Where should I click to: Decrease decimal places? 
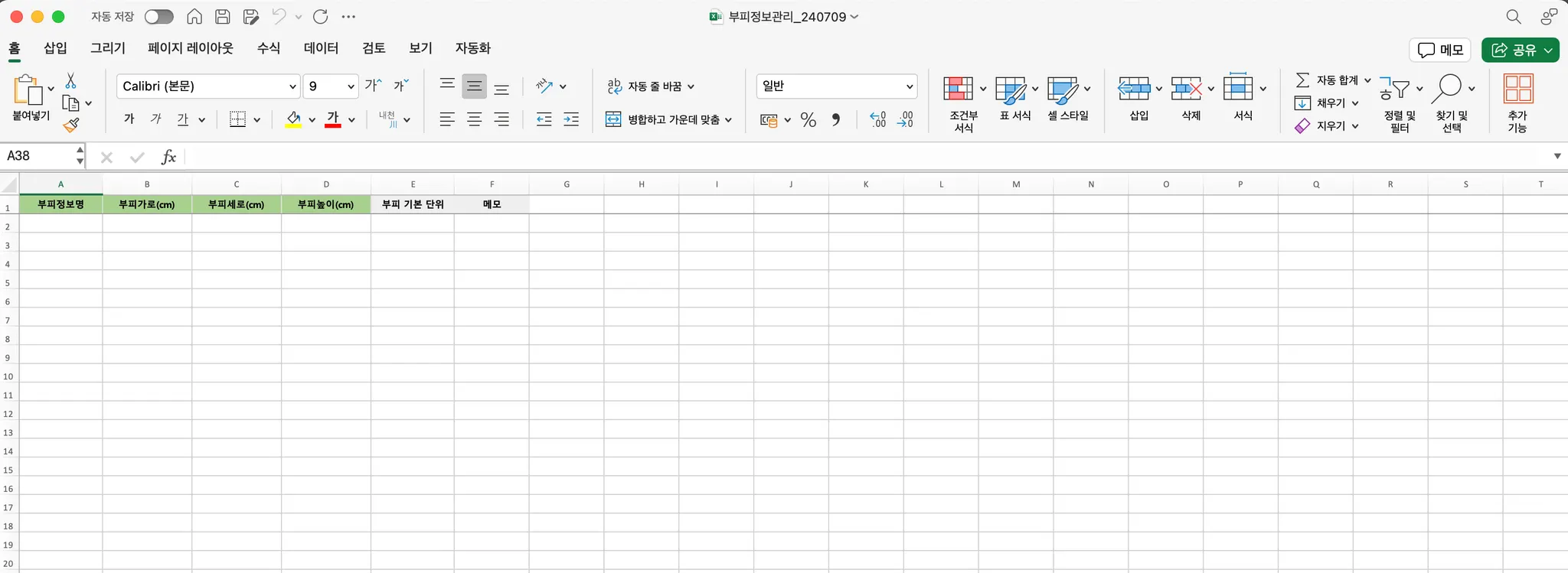tap(905, 119)
